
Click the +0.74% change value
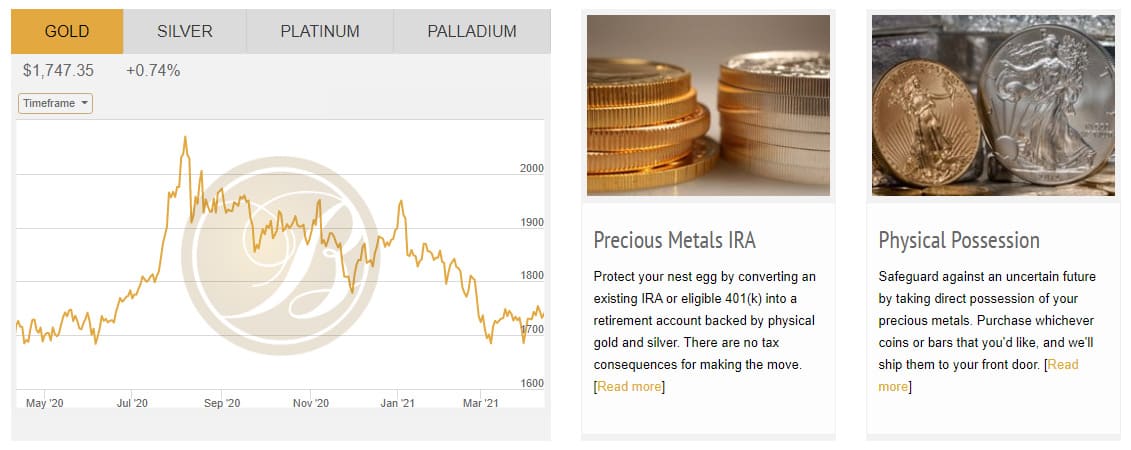tap(153, 71)
